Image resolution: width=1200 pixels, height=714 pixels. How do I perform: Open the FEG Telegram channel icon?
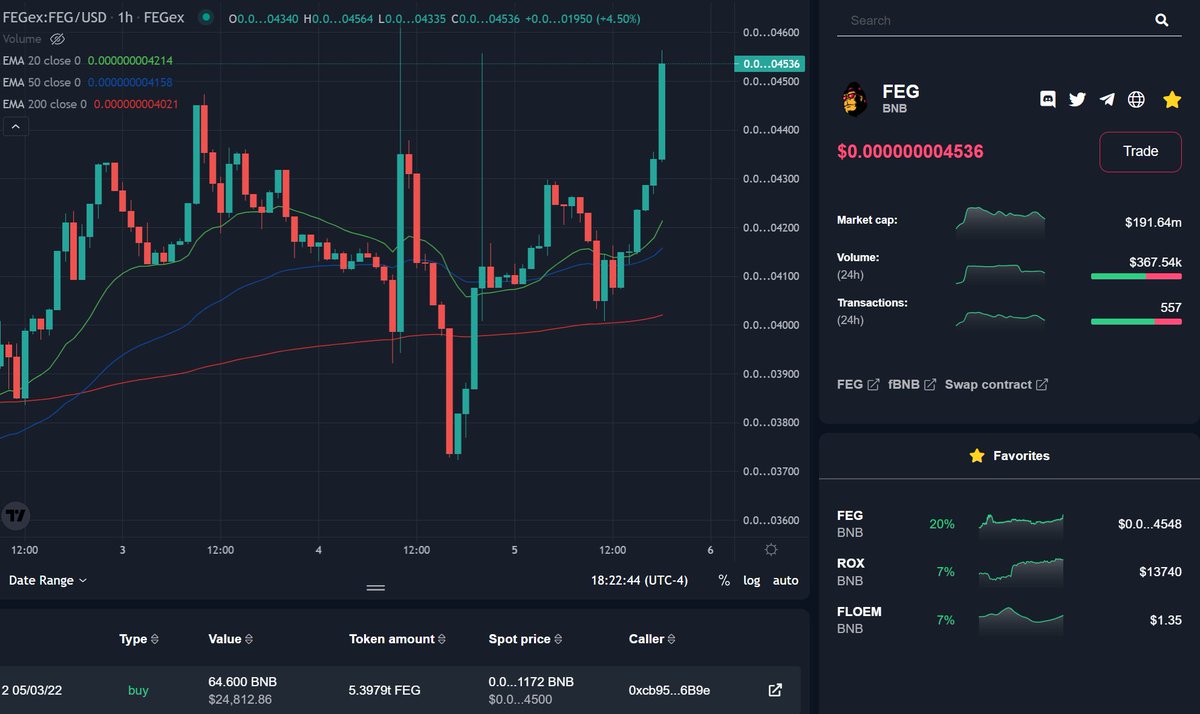tap(1106, 99)
